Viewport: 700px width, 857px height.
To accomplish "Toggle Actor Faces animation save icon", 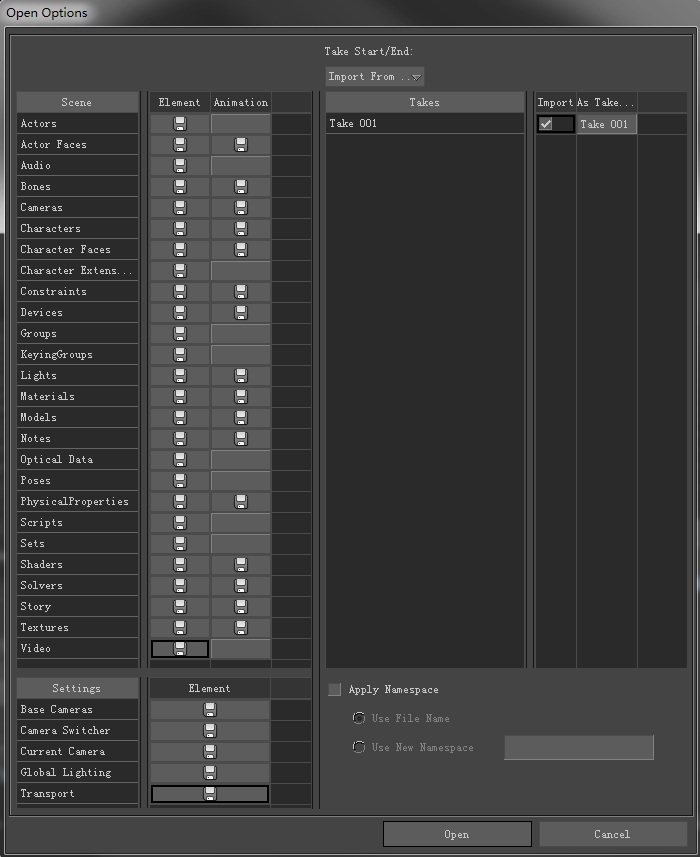I will point(240,145).
